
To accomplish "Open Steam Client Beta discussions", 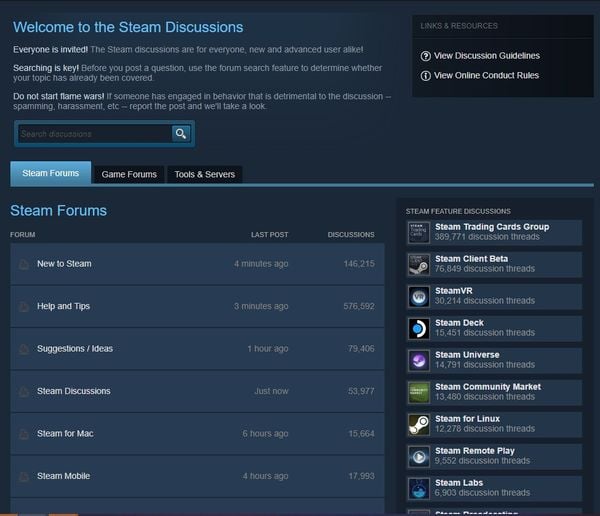I will click(x=471, y=259).
